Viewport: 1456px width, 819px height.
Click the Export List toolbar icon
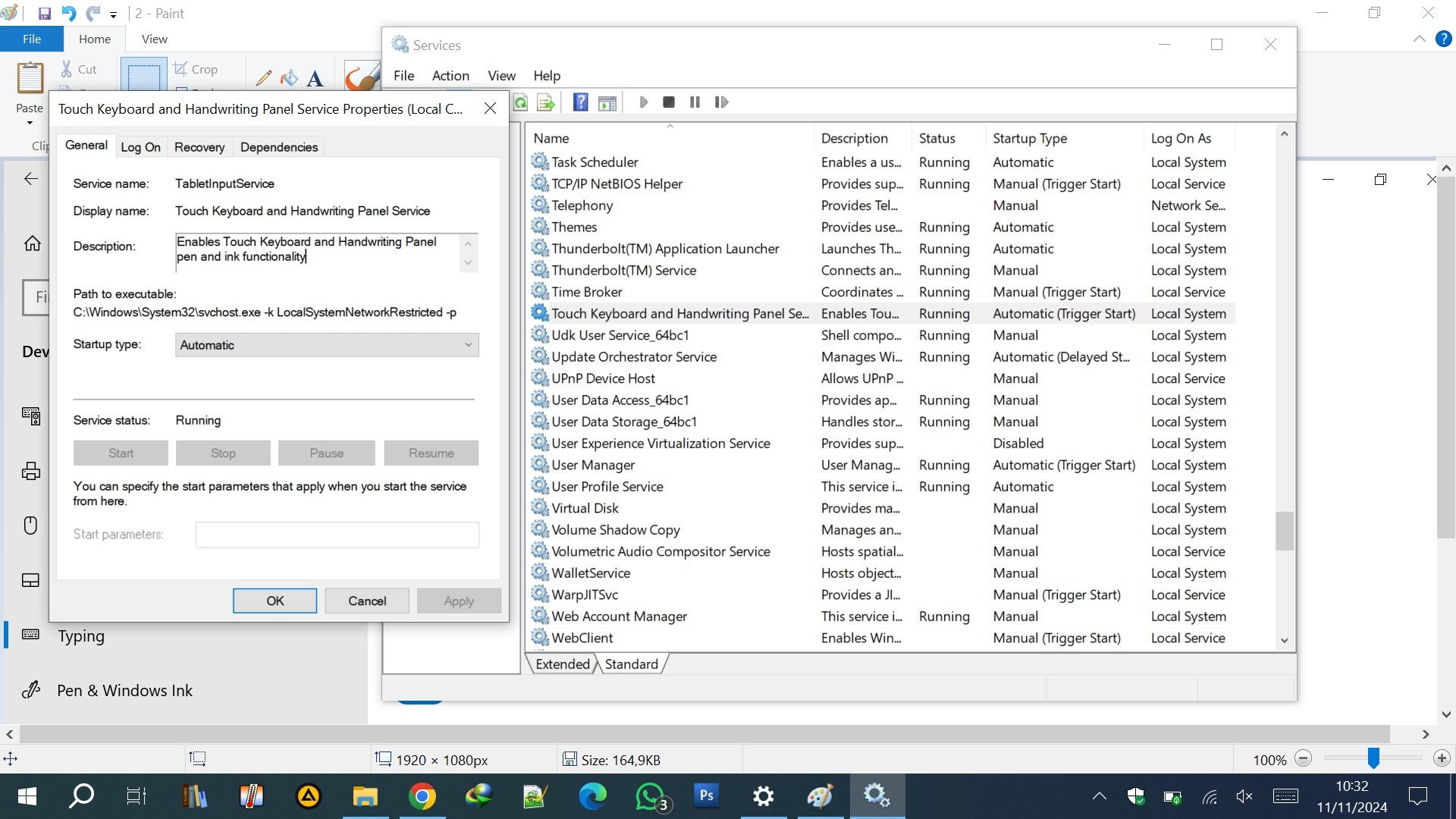(546, 102)
